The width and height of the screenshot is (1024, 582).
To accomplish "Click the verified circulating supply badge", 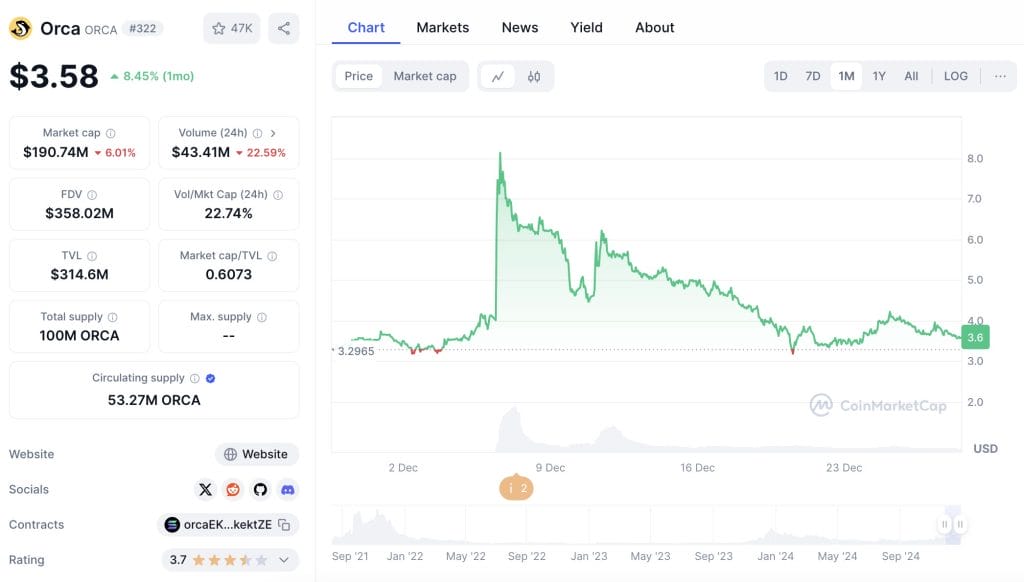I will (x=210, y=378).
